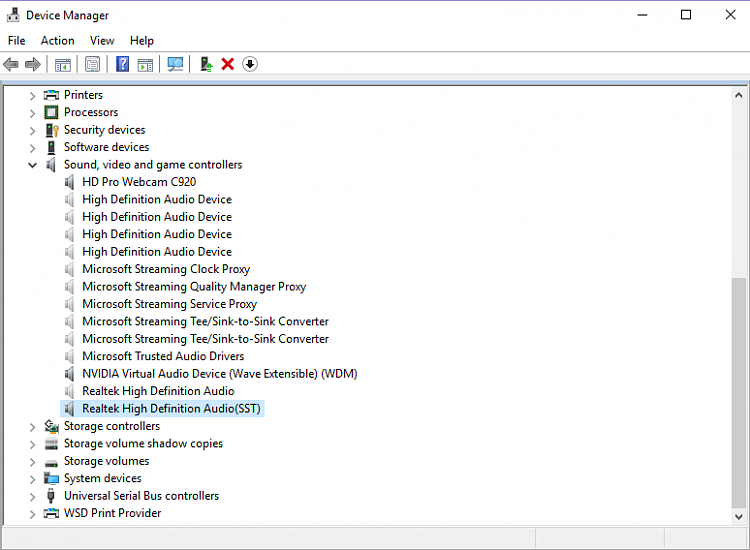Screen dimensions: 750x550
Task: Click the Properties toolbar icon
Action: (92, 64)
